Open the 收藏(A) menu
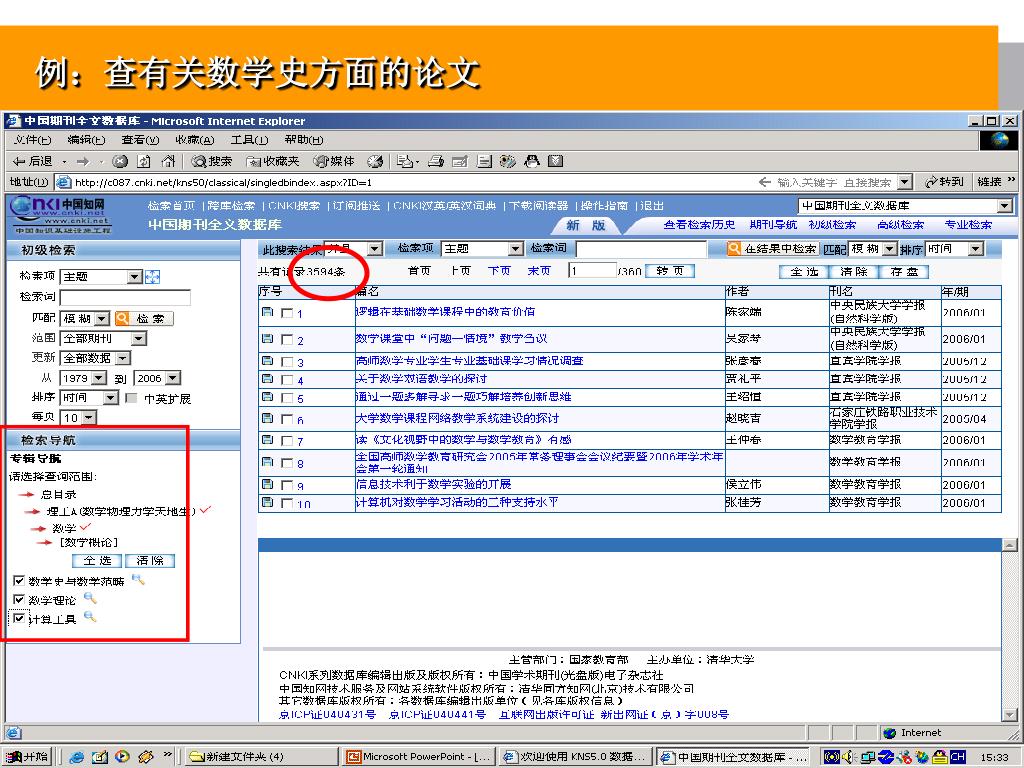The height and width of the screenshot is (768, 1024). coord(195,140)
